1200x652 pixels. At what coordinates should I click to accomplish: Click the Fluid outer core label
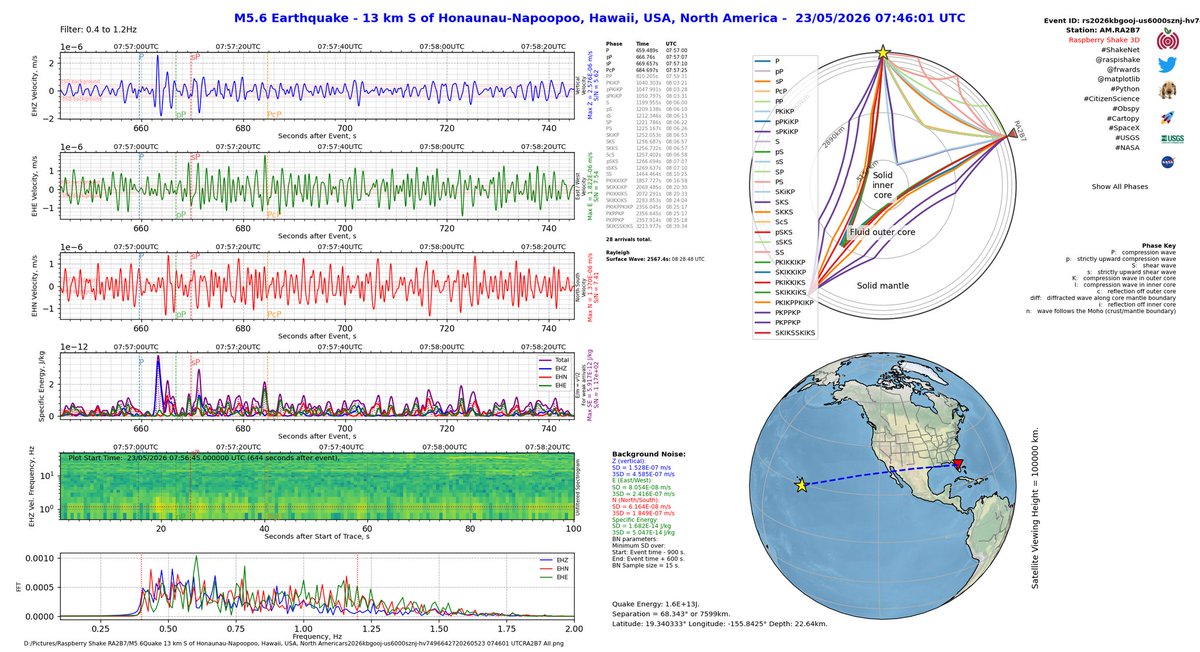(883, 232)
